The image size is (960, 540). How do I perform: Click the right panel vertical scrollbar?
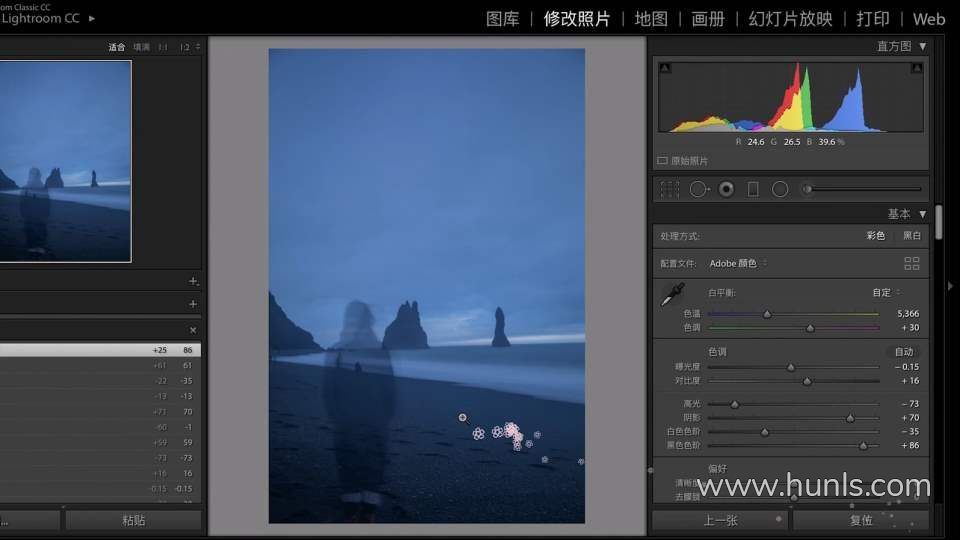pos(939,223)
